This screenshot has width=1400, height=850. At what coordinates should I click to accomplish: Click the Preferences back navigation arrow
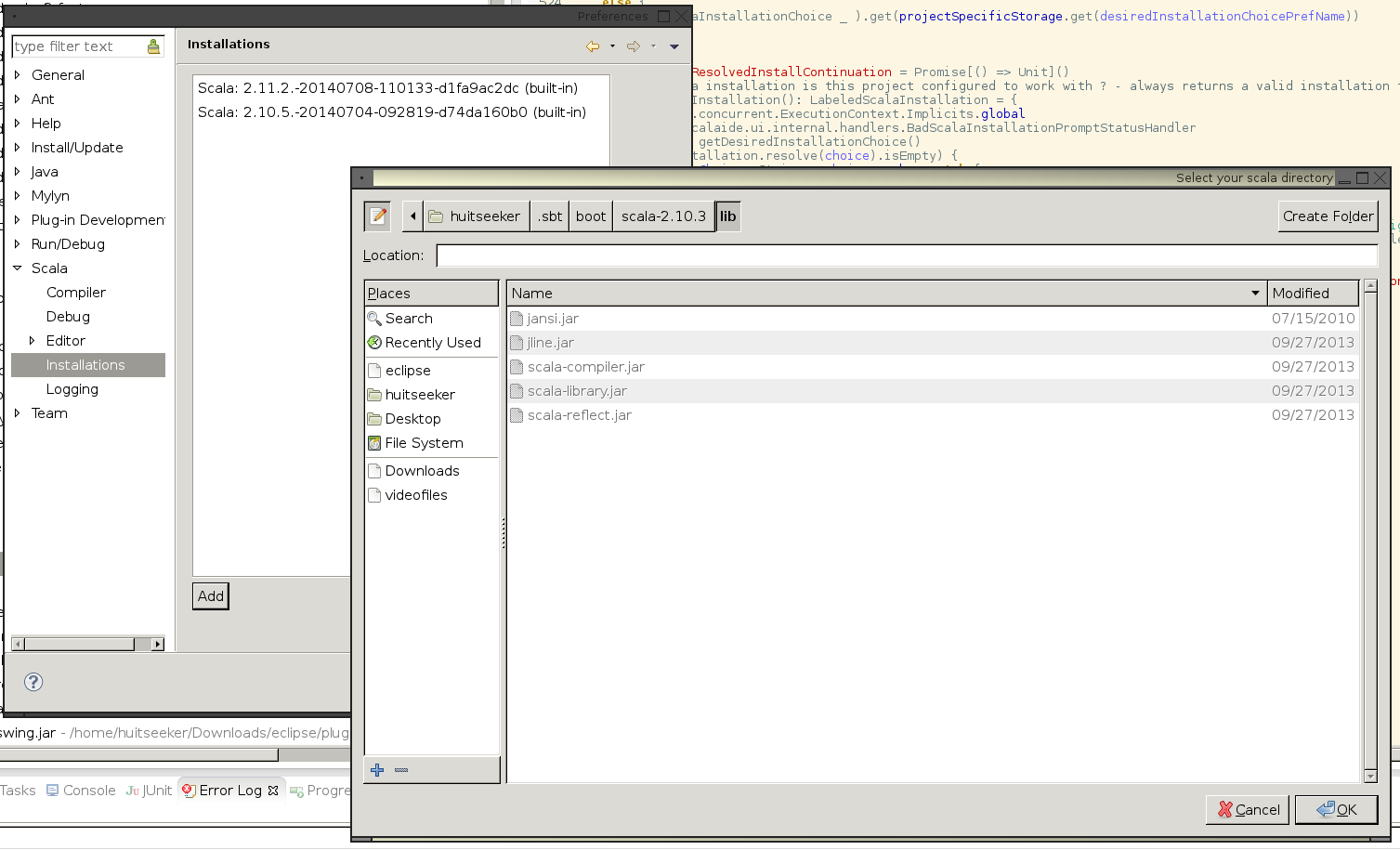point(592,46)
